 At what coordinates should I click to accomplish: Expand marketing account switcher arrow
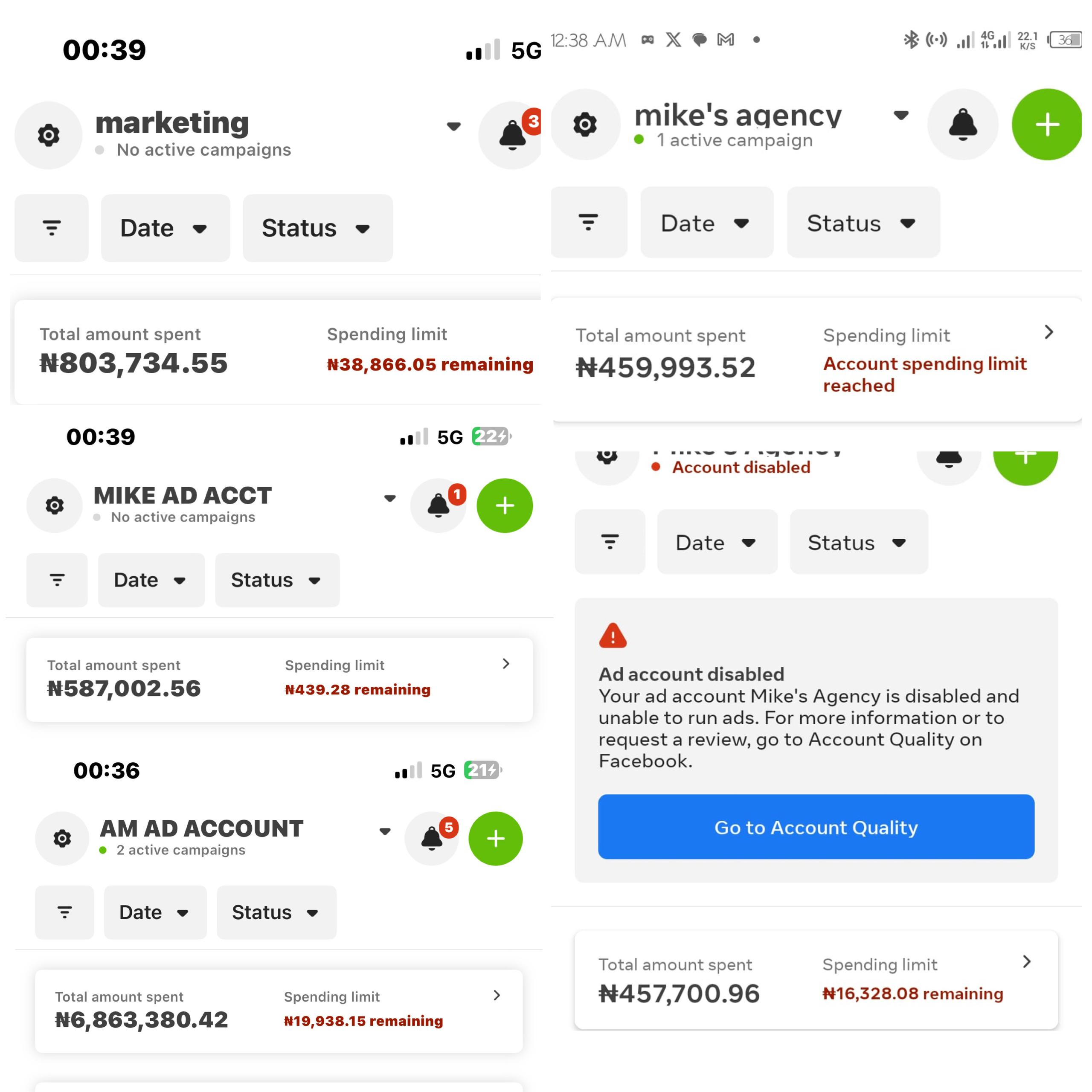point(453,126)
